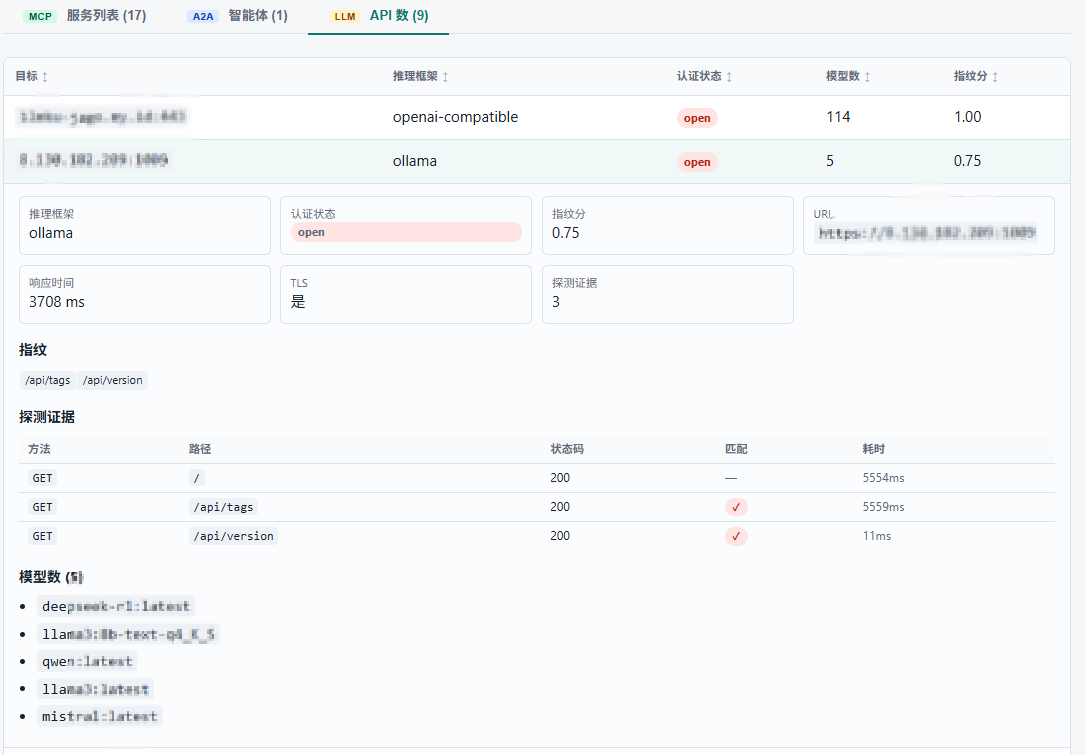This screenshot has height=755, width=1086.
Task: Collapse the ollama table row
Action: click(537, 161)
